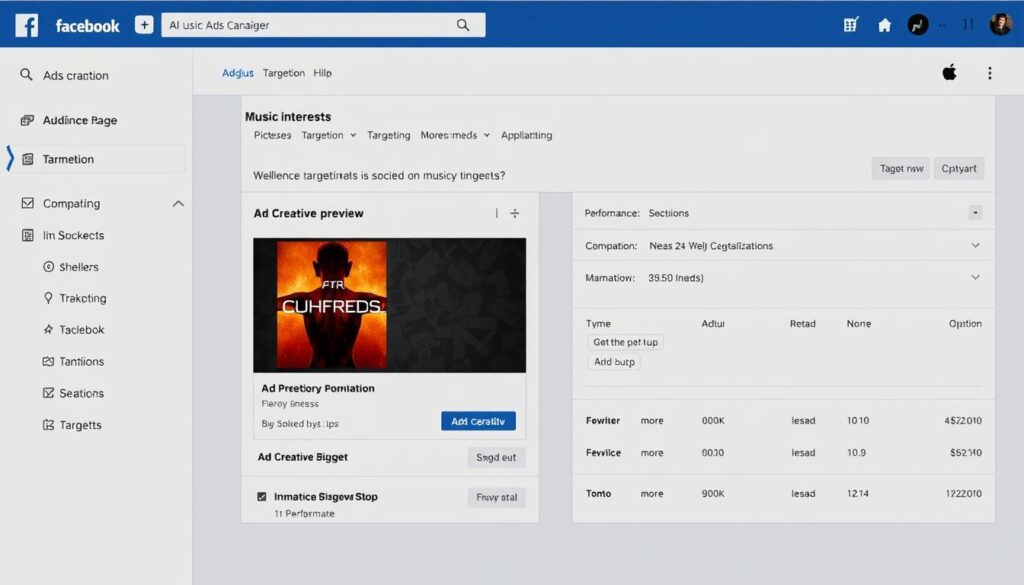Image resolution: width=1024 pixels, height=585 pixels.
Task: Toggle the Compating checkbox icon in sidebar
Action: click(27, 202)
